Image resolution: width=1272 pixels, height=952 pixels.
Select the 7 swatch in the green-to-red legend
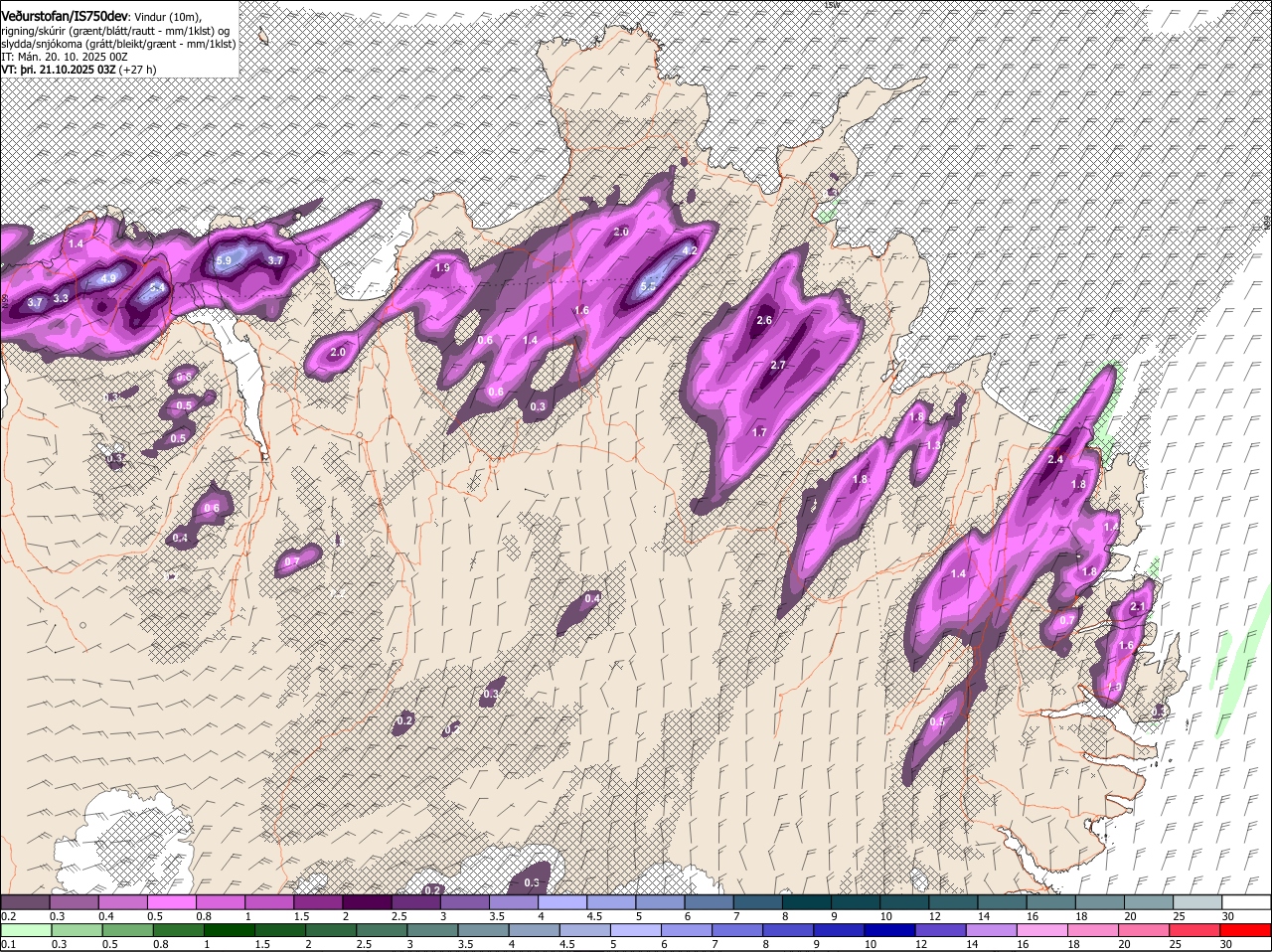(738, 931)
